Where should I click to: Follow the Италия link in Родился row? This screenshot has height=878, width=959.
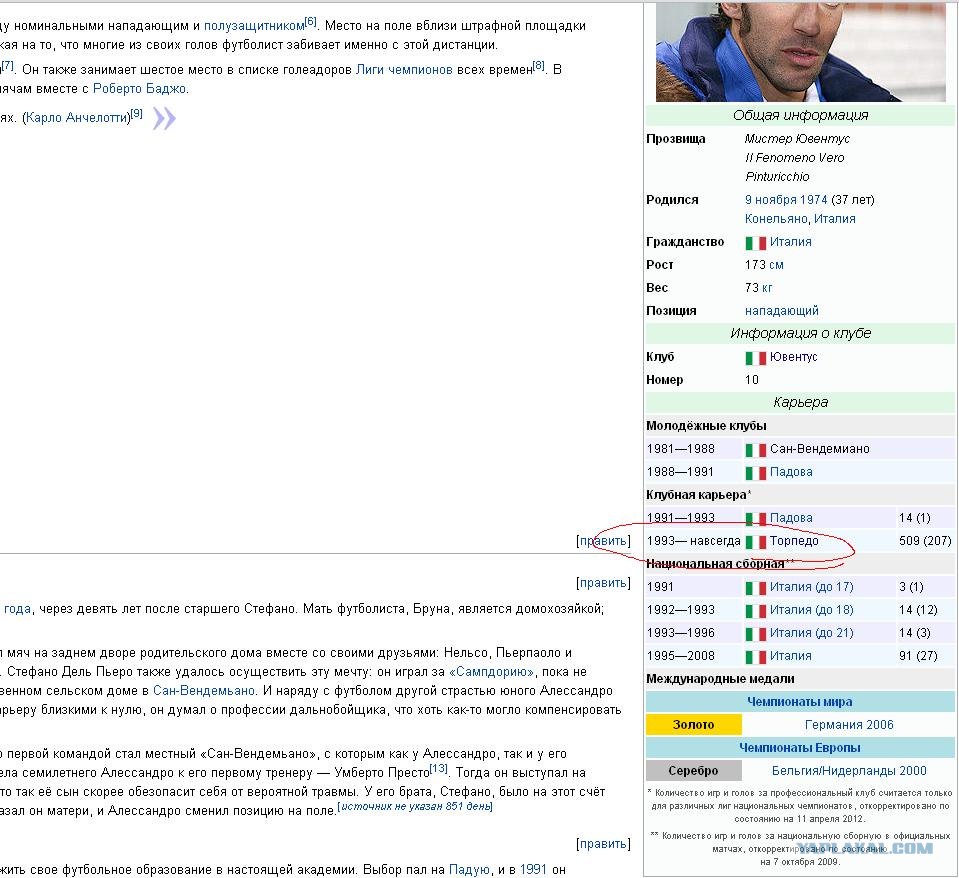pos(834,219)
